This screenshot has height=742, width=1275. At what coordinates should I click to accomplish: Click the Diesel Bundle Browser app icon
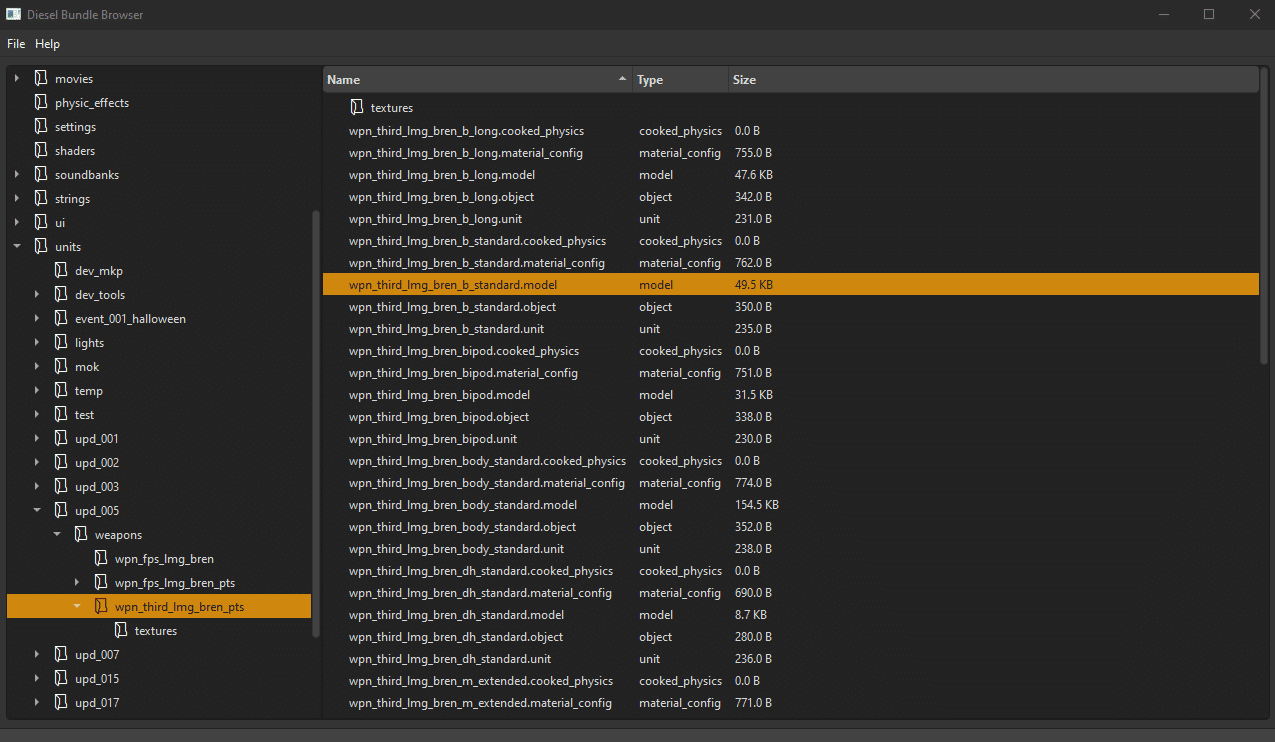14,14
